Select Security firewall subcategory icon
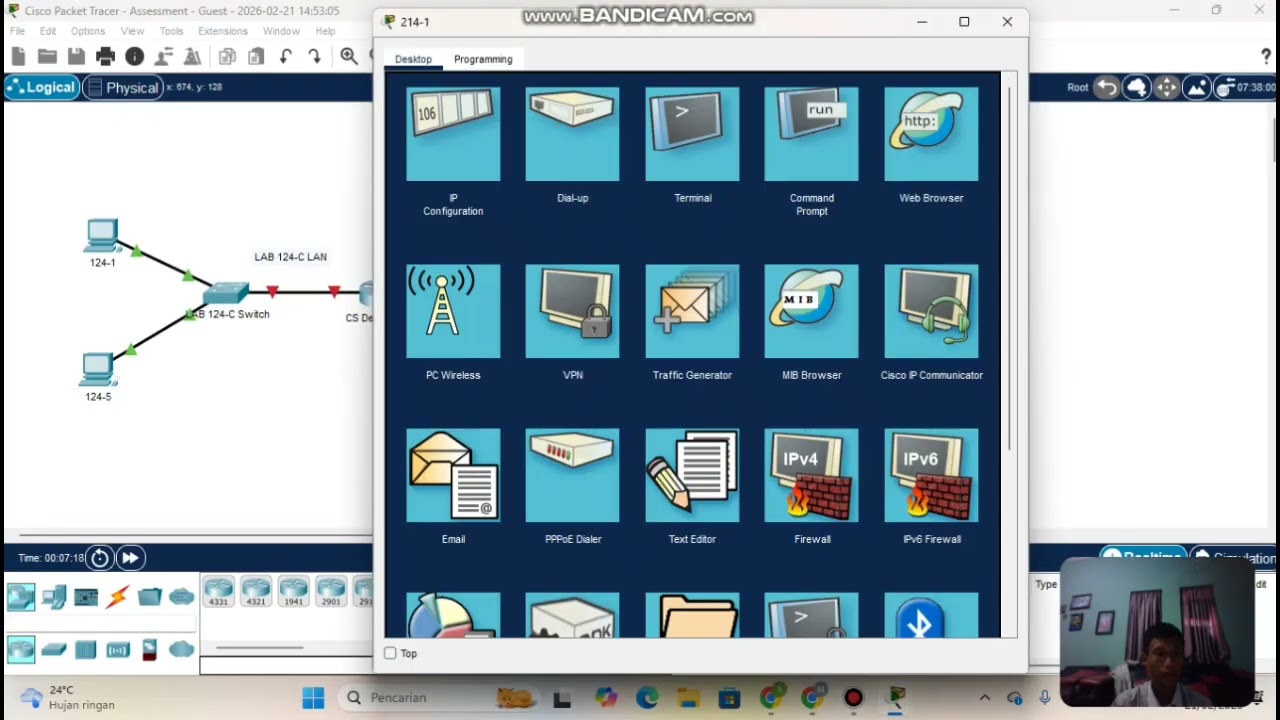This screenshot has width=1280, height=720. pyautogui.click(x=150, y=650)
